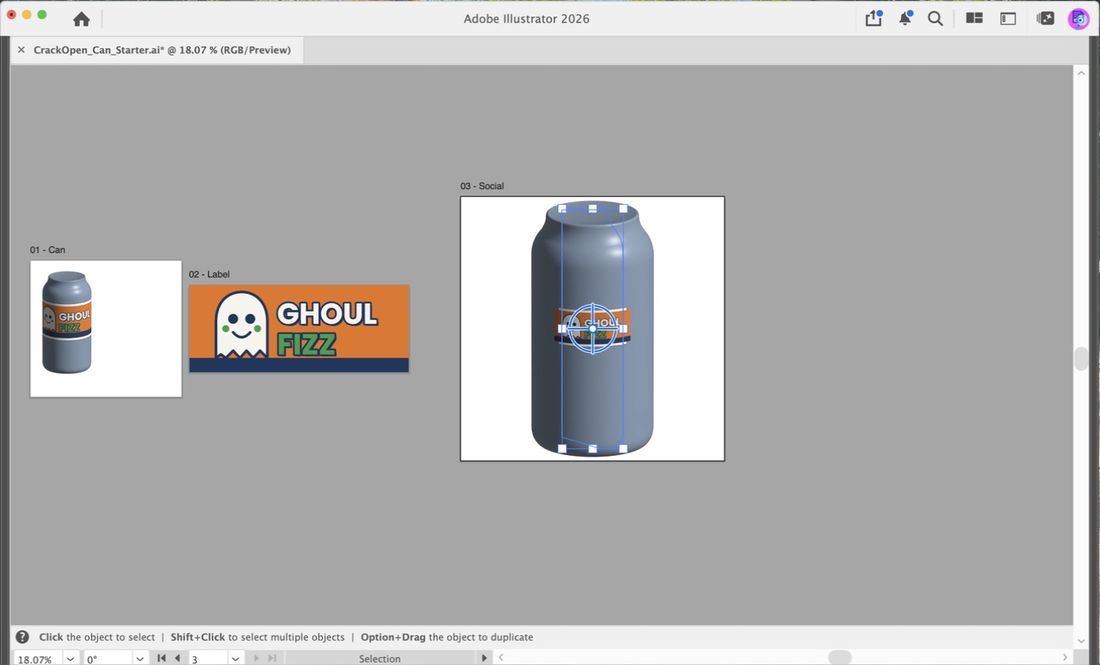Go to the Illustrator Home screen
Screen dimensions: 1100x665
(x=81, y=19)
